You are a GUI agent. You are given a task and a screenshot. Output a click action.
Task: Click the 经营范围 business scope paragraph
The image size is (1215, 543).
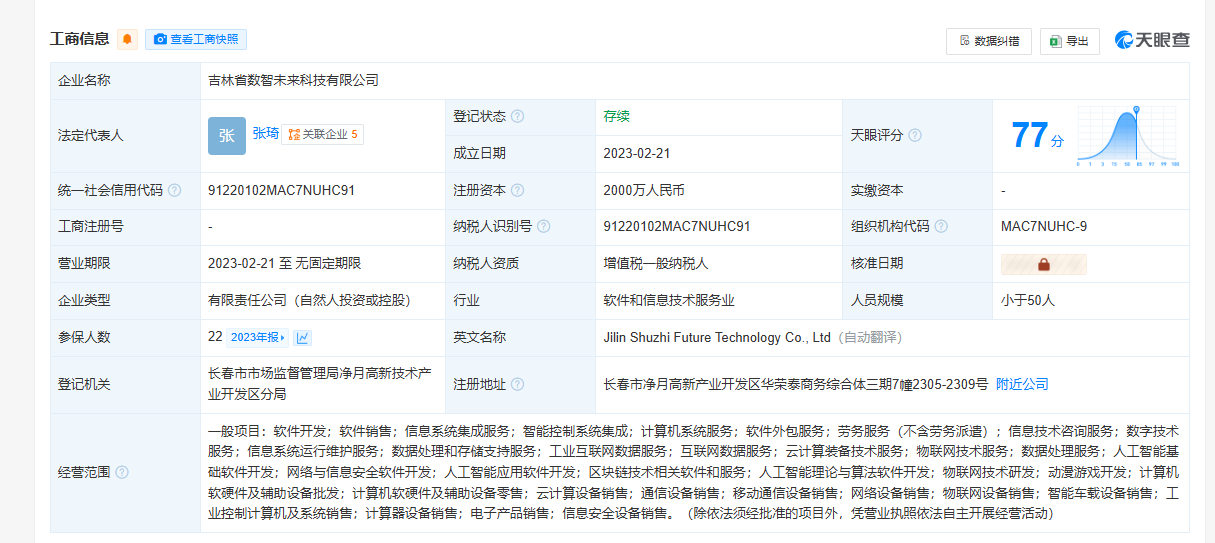coord(695,472)
